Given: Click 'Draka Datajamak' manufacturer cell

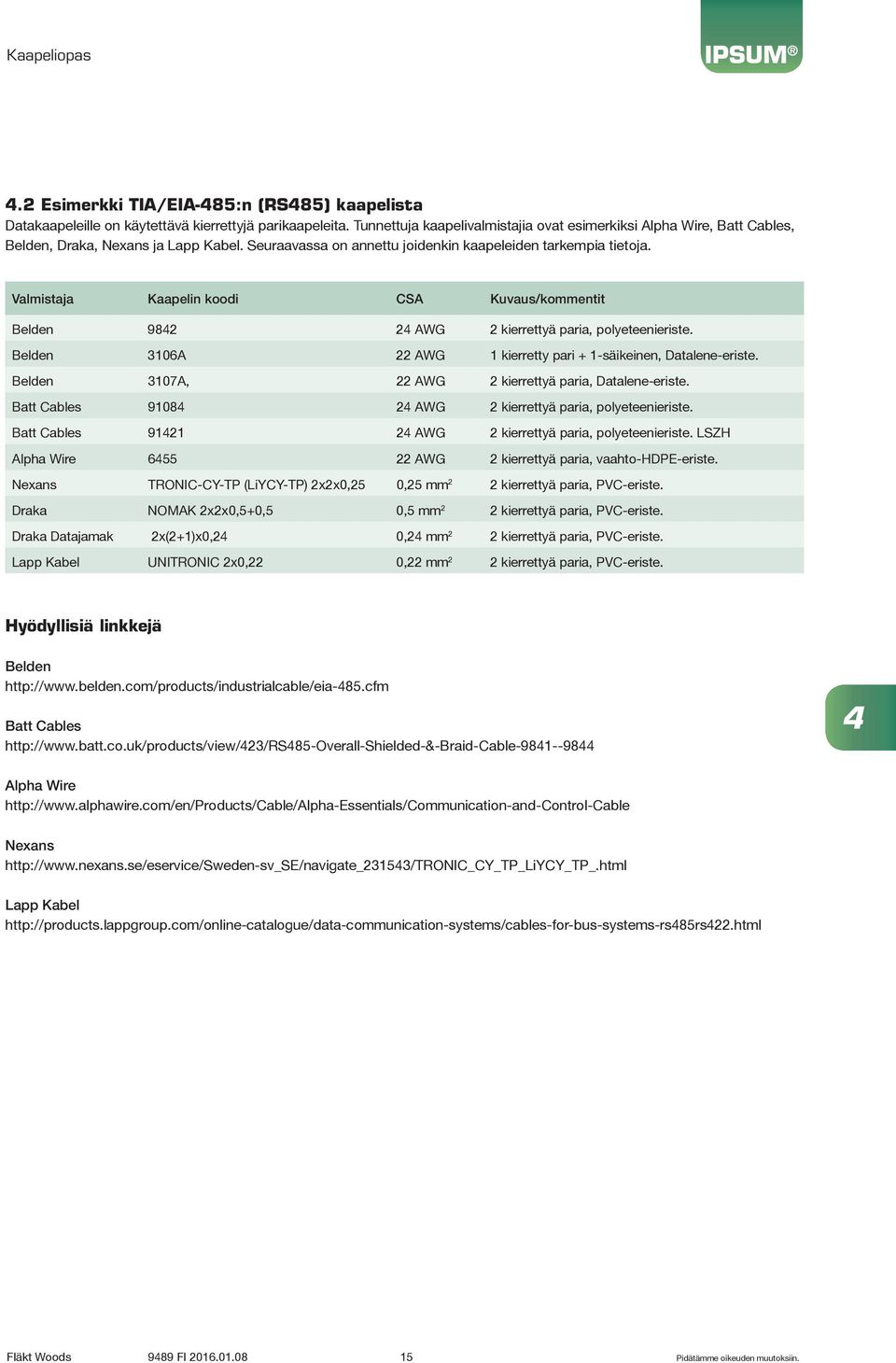Looking at the screenshot, I should tap(63, 537).
